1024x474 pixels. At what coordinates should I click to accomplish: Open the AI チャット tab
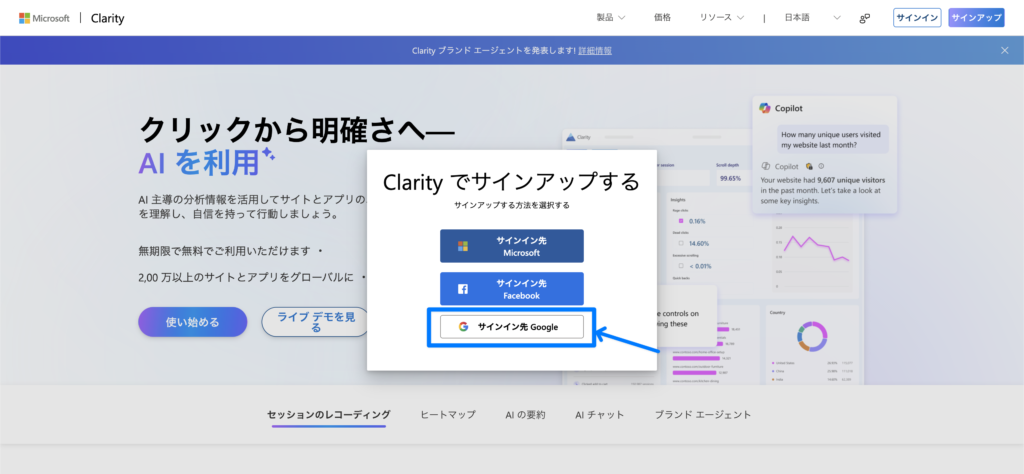pos(600,414)
